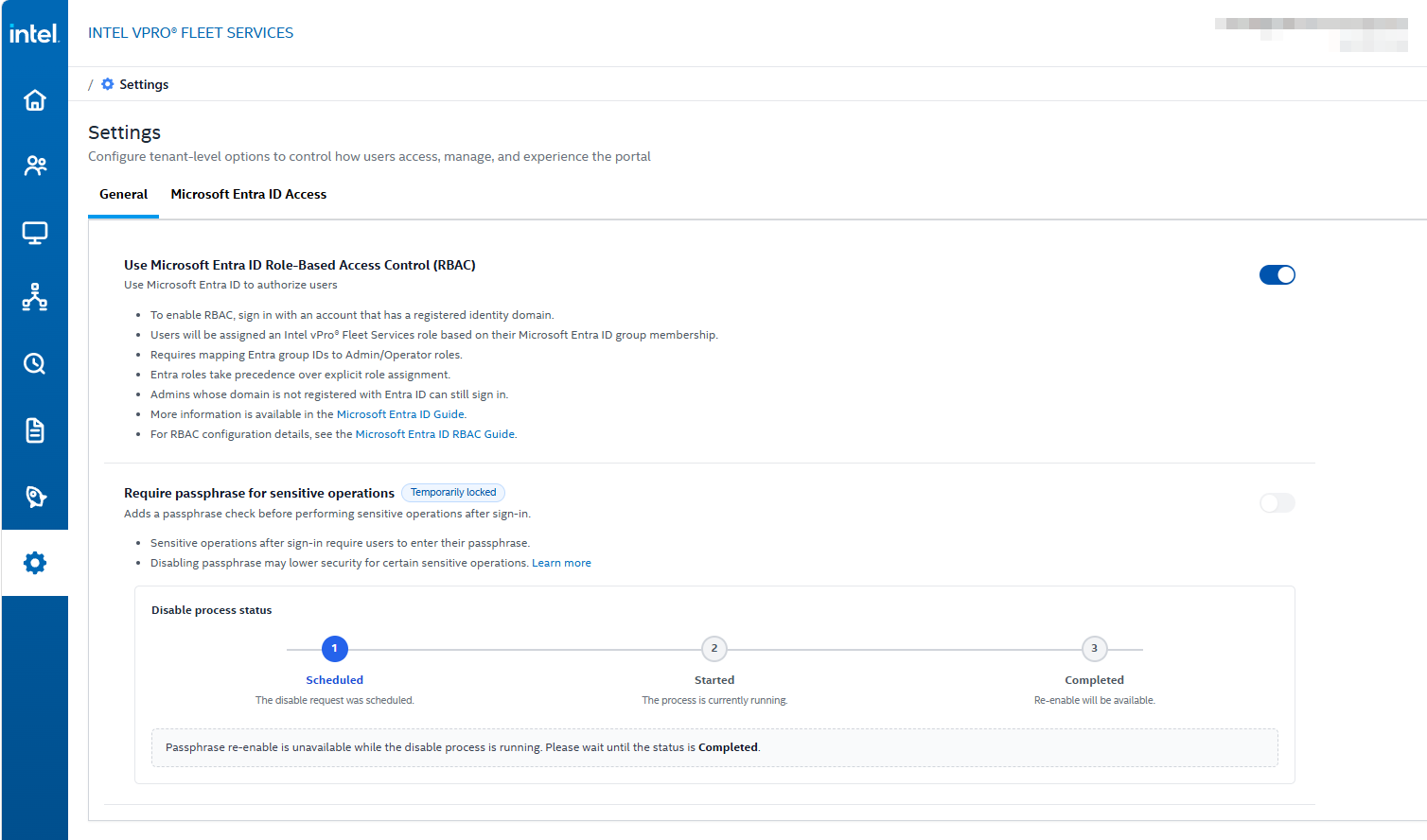Screen dimensions: 1427x840
Task: Click "Re-enable will be available." text
Action: coord(1095,701)
